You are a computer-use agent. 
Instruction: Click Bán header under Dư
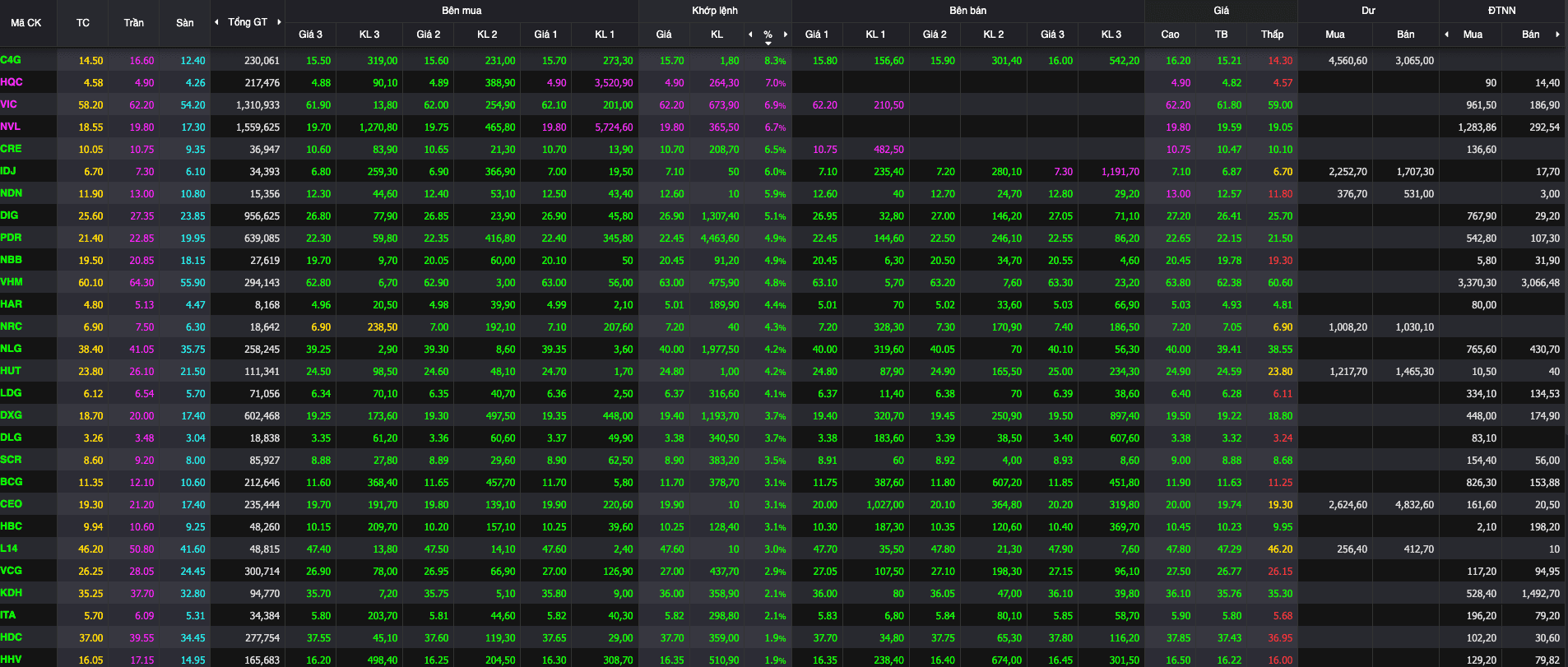[x=1406, y=35]
